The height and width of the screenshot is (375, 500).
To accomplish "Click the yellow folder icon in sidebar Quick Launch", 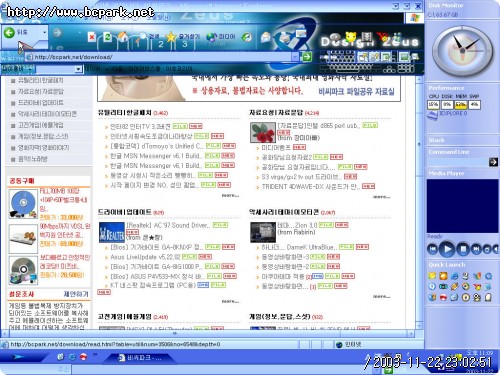I will (432, 276).
